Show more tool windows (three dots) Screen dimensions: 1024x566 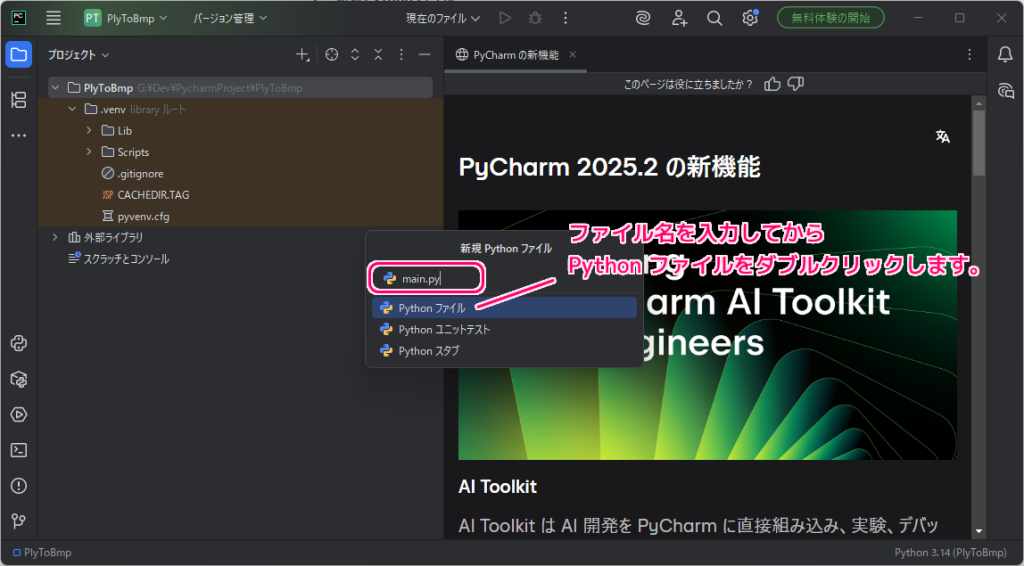click(19, 136)
